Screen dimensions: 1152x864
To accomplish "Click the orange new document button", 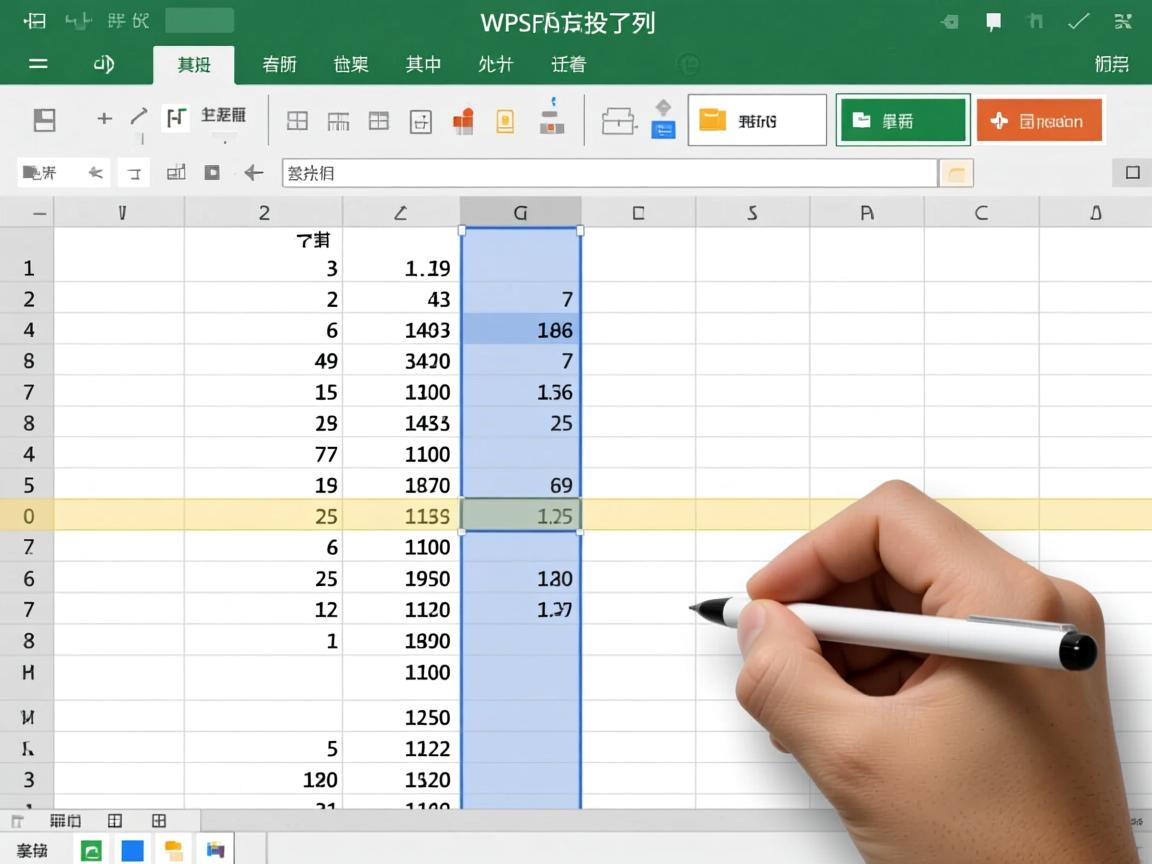I will pyautogui.click(x=1039, y=120).
